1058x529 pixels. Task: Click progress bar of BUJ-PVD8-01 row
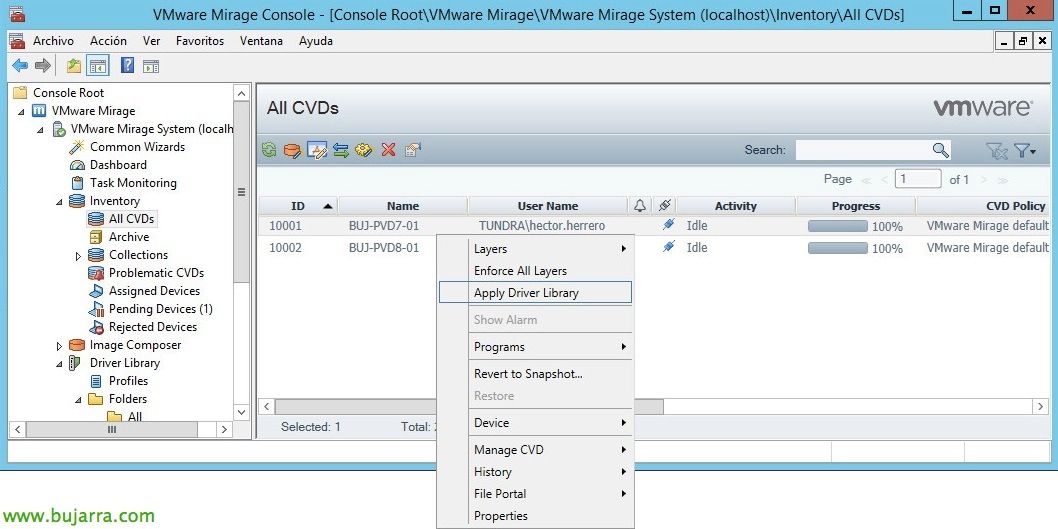837,248
